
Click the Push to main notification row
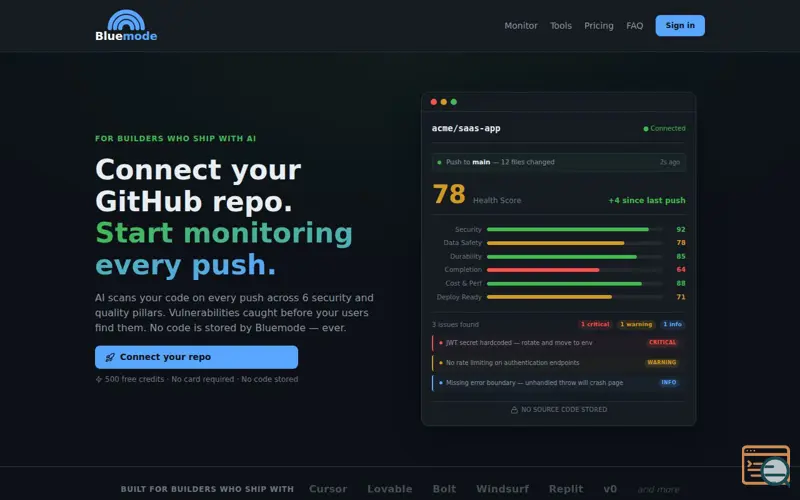point(559,162)
